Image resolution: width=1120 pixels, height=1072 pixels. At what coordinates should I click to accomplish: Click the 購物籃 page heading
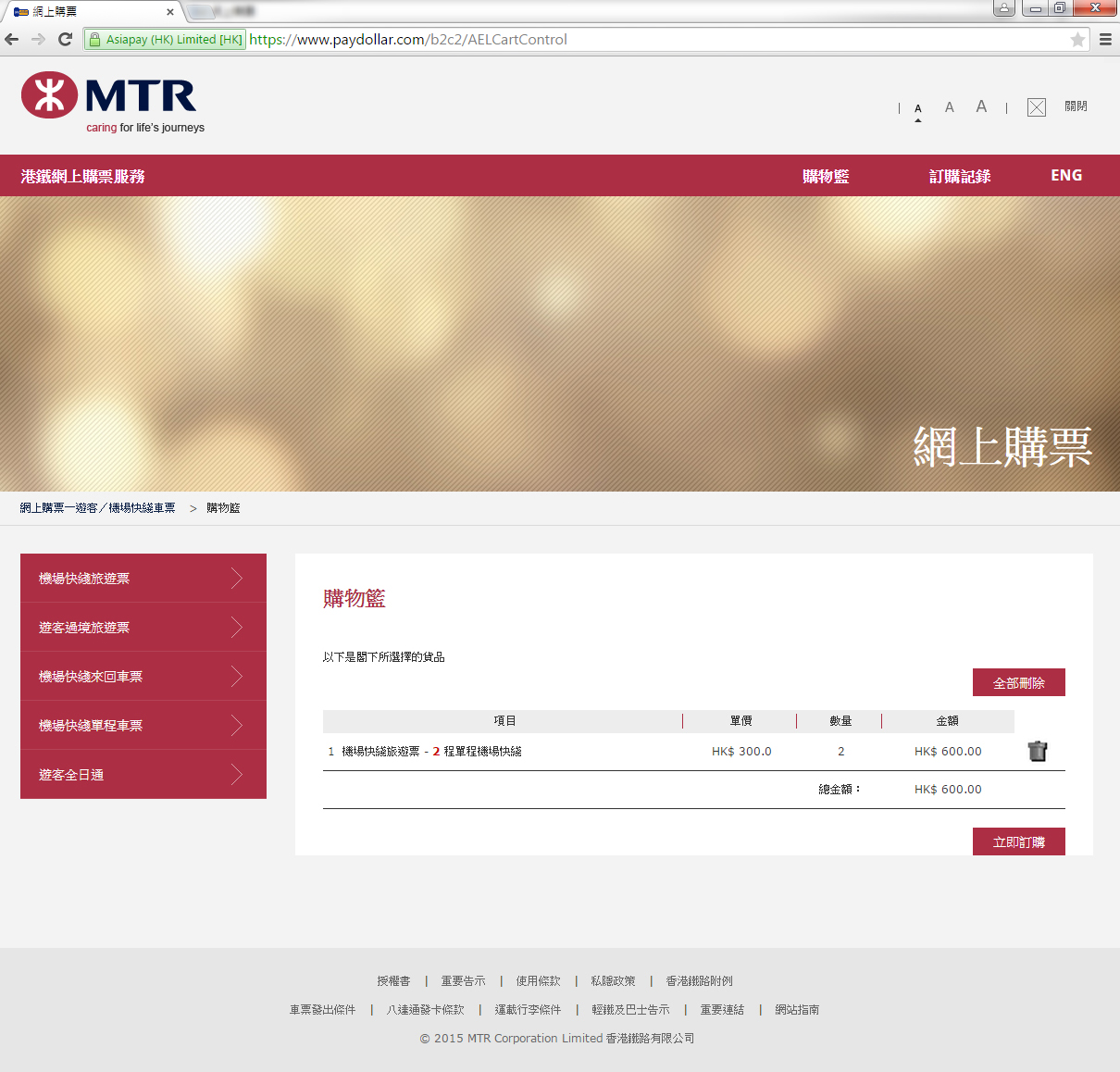(354, 598)
